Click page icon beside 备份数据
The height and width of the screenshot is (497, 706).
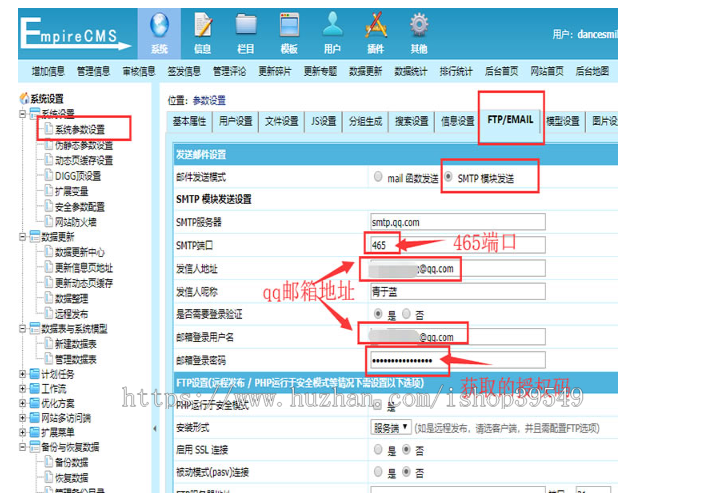[49, 462]
